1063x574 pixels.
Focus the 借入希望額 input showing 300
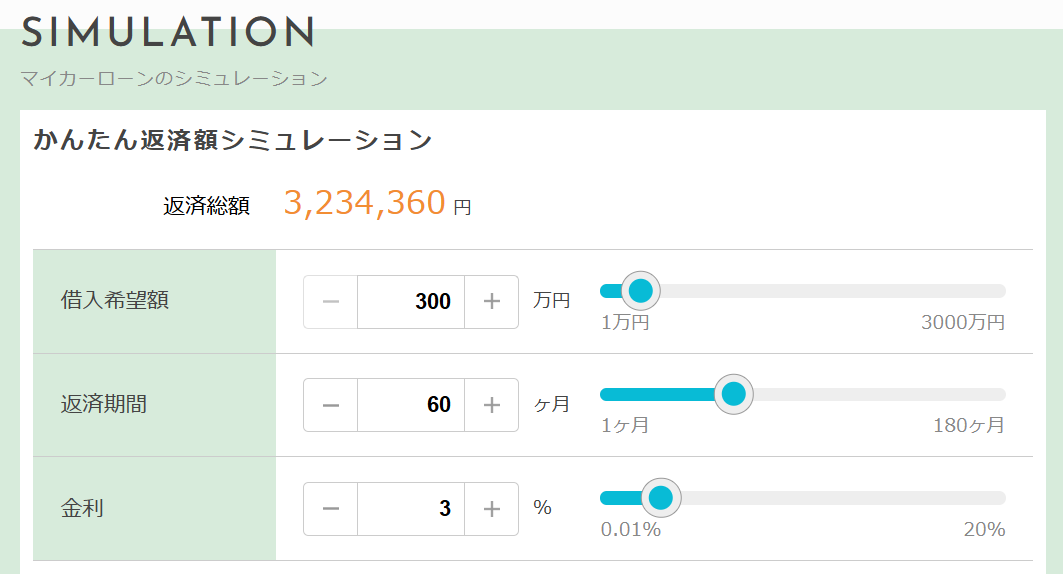(411, 301)
